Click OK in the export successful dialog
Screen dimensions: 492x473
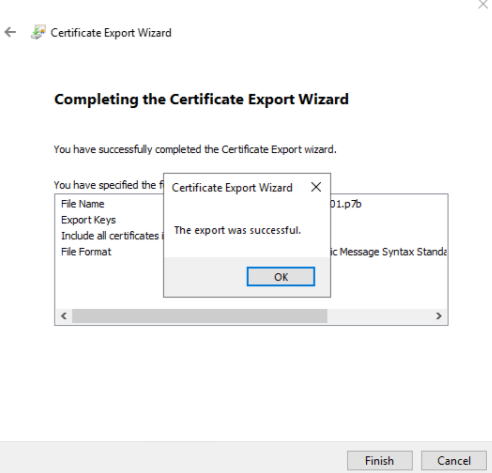pyautogui.click(x=281, y=276)
